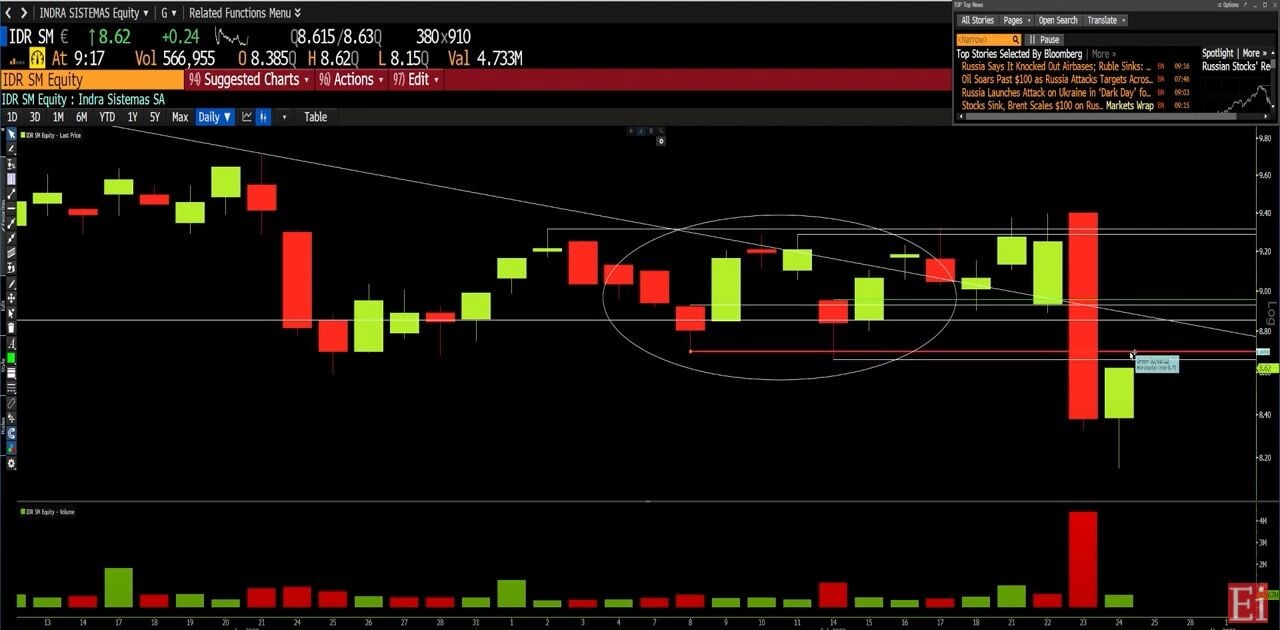Open Options in Top News window
1280x630 pixels.
tap(1229, 5)
